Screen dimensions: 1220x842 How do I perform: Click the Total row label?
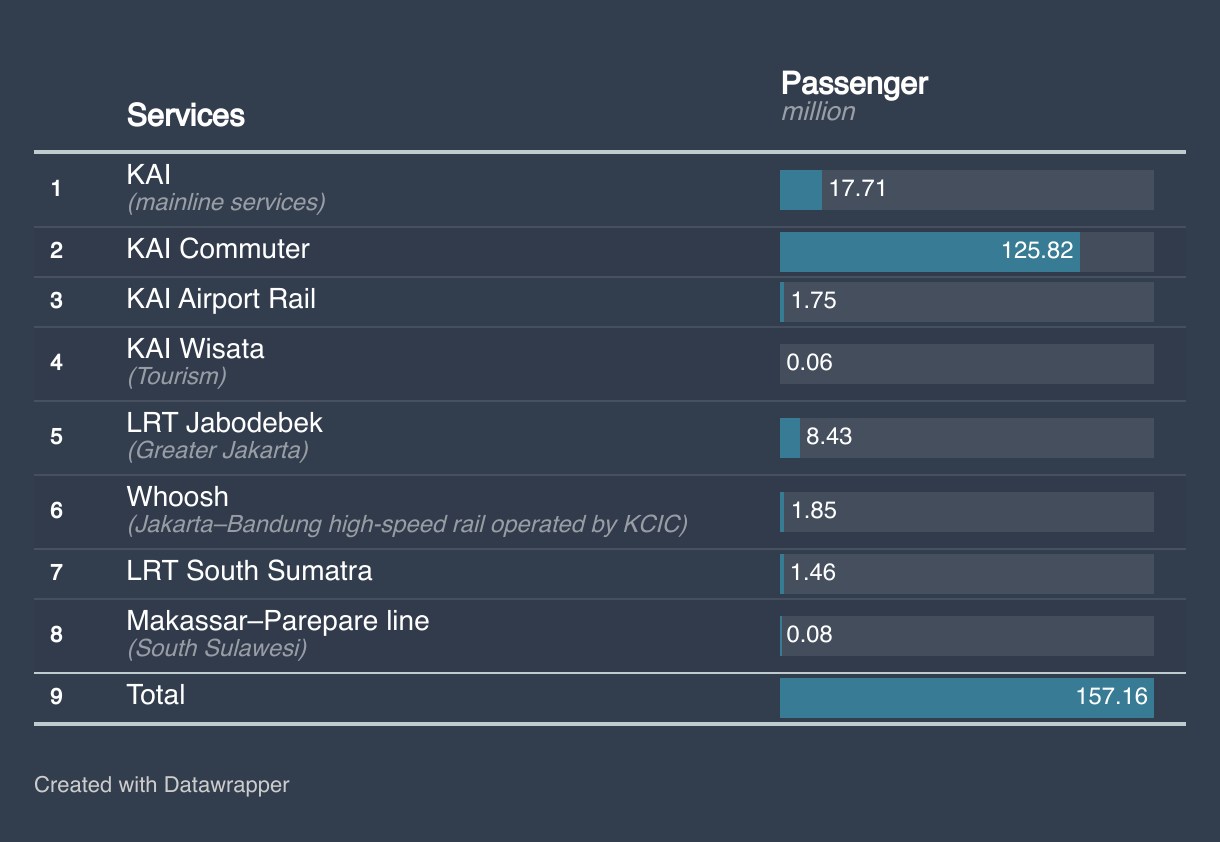click(x=155, y=695)
